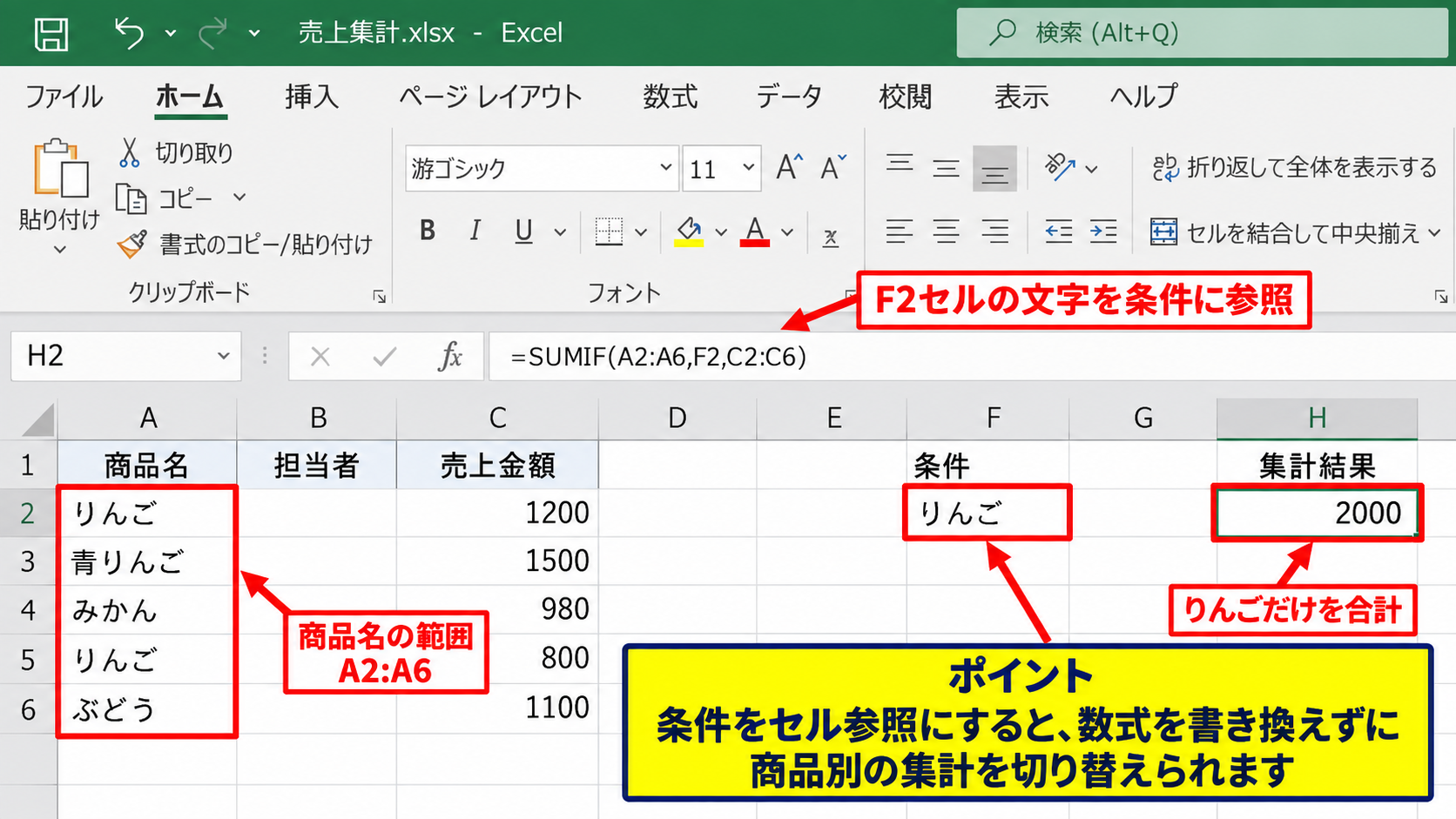Click the Undo arrow icon
The height and width of the screenshot is (819, 1456).
[x=129, y=33]
